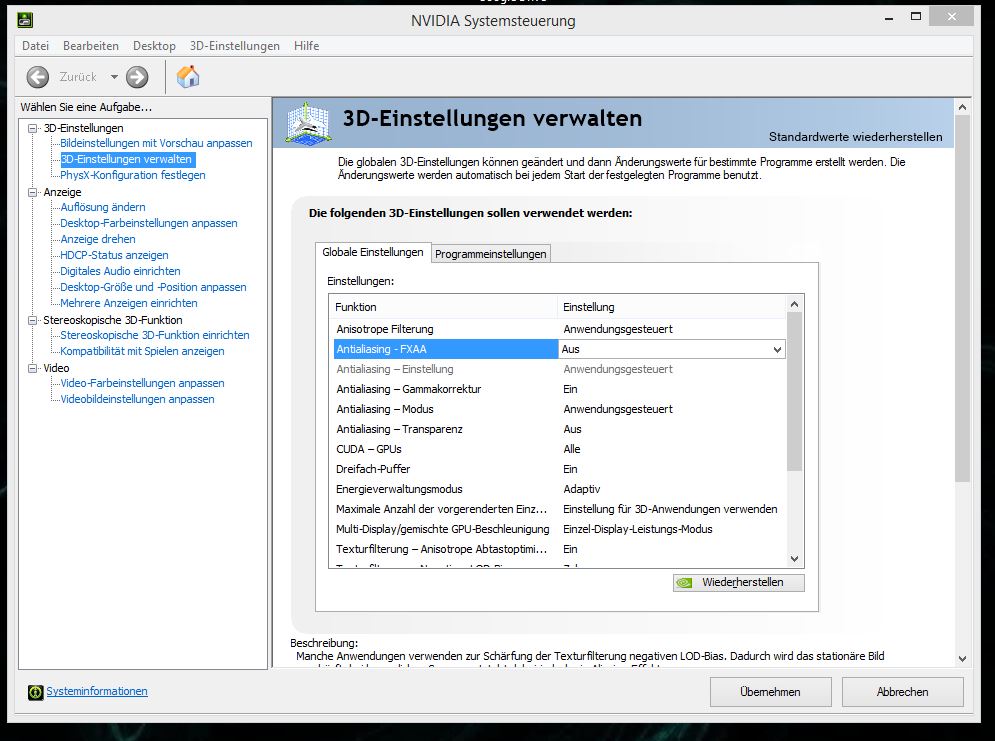This screenshot has width=995, height=741.
Task: Open Videobildeinstellungen anpassen
Action: [137, 399]
